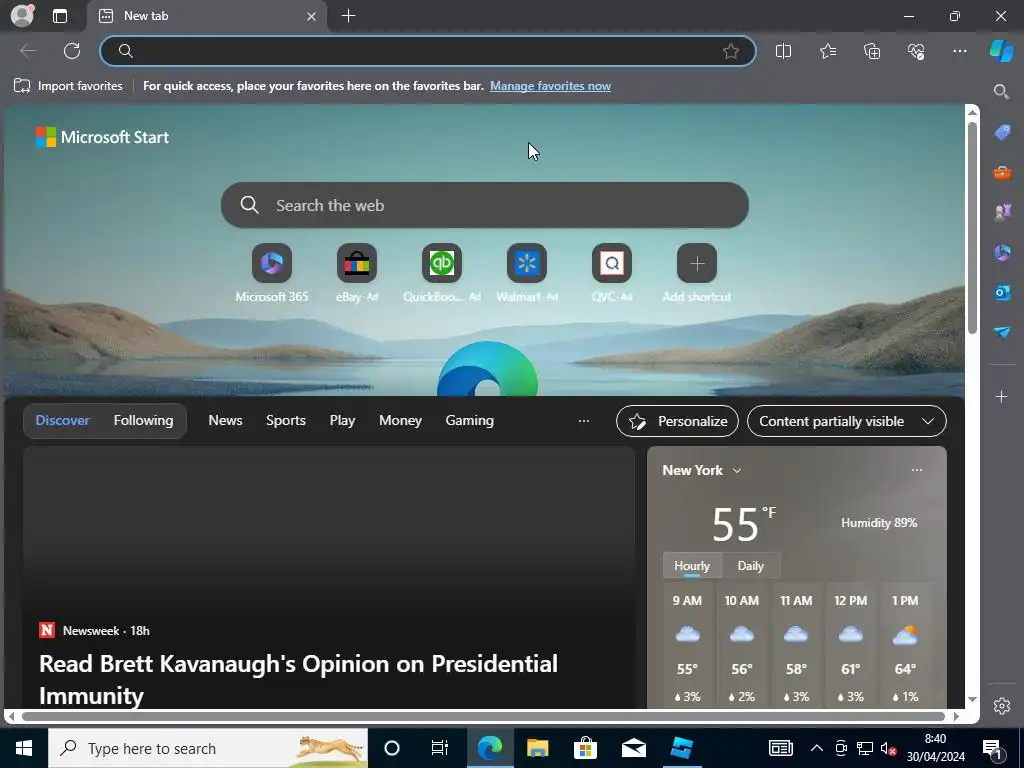
Task: Open the sidebar Games chess icon
Action: pos(1002,212)
